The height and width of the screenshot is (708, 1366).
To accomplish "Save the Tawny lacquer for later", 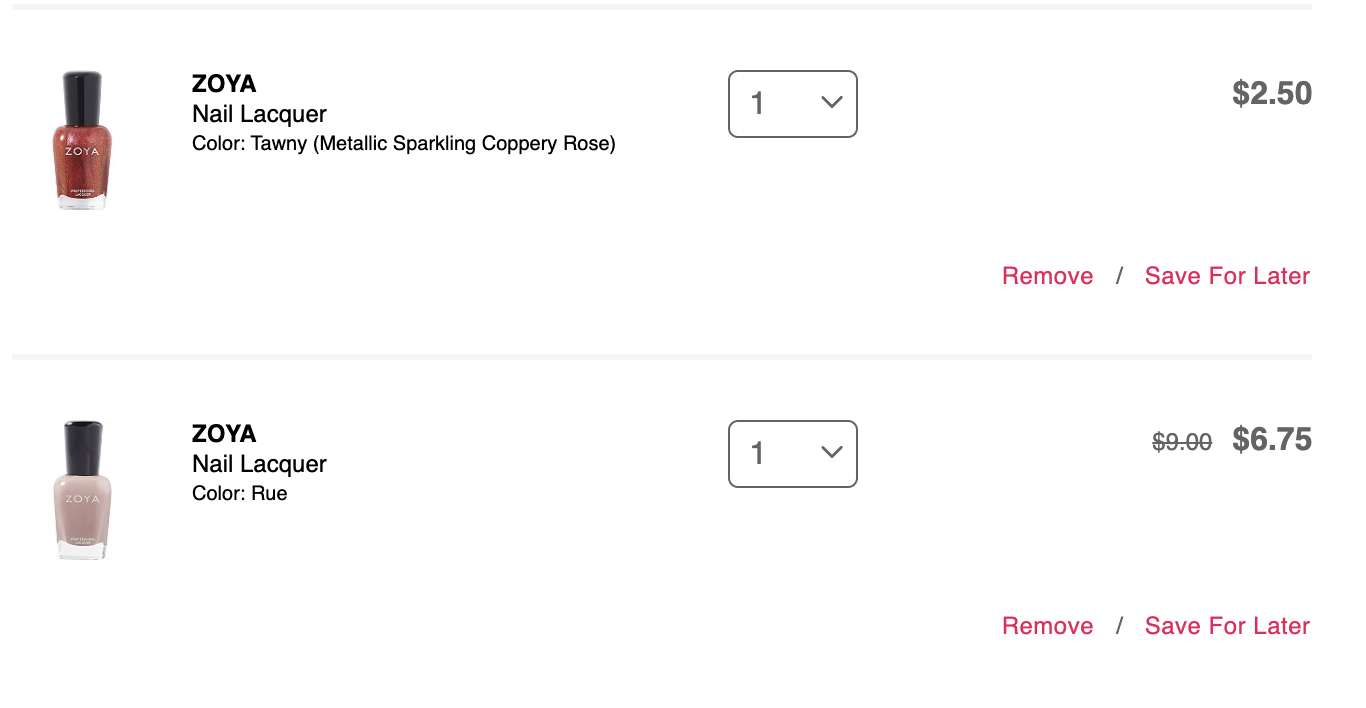I will (x=1227, y=276).
